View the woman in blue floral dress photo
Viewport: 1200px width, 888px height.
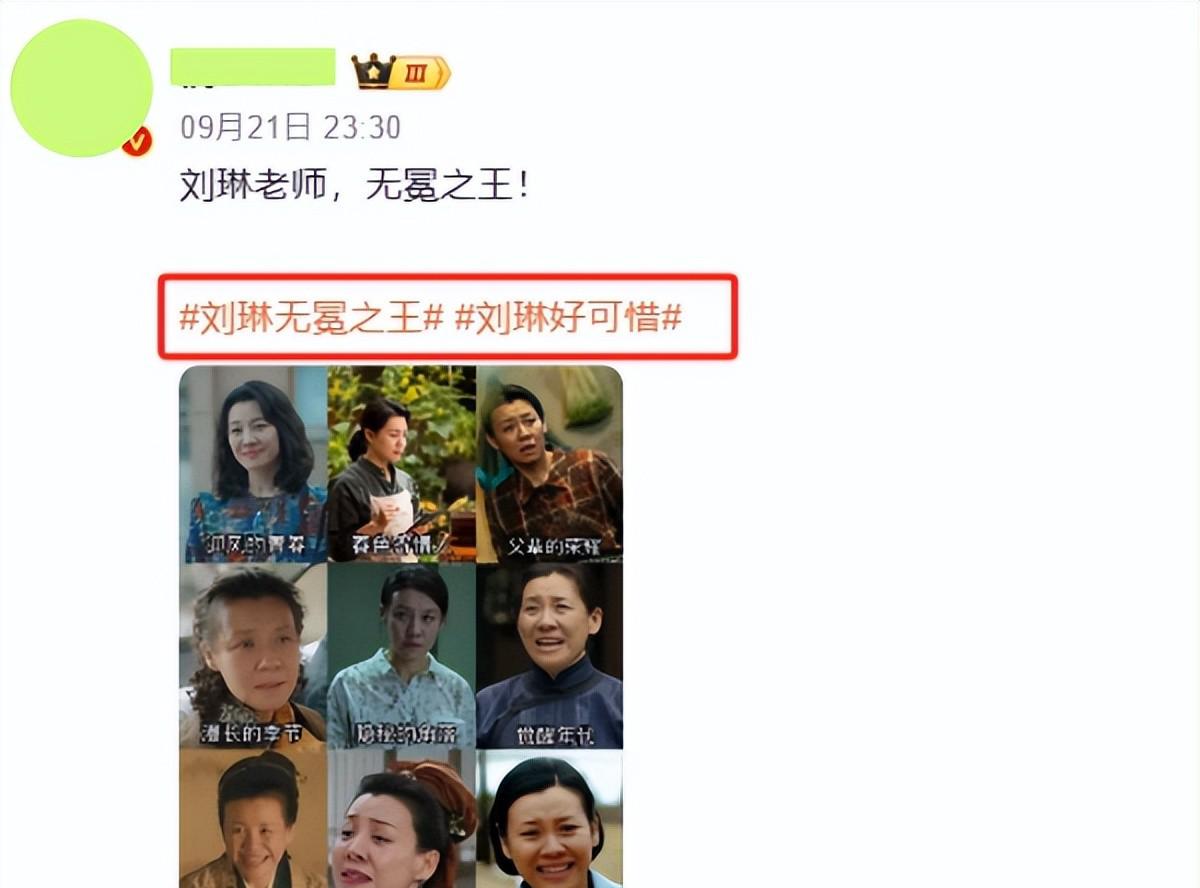253,464
